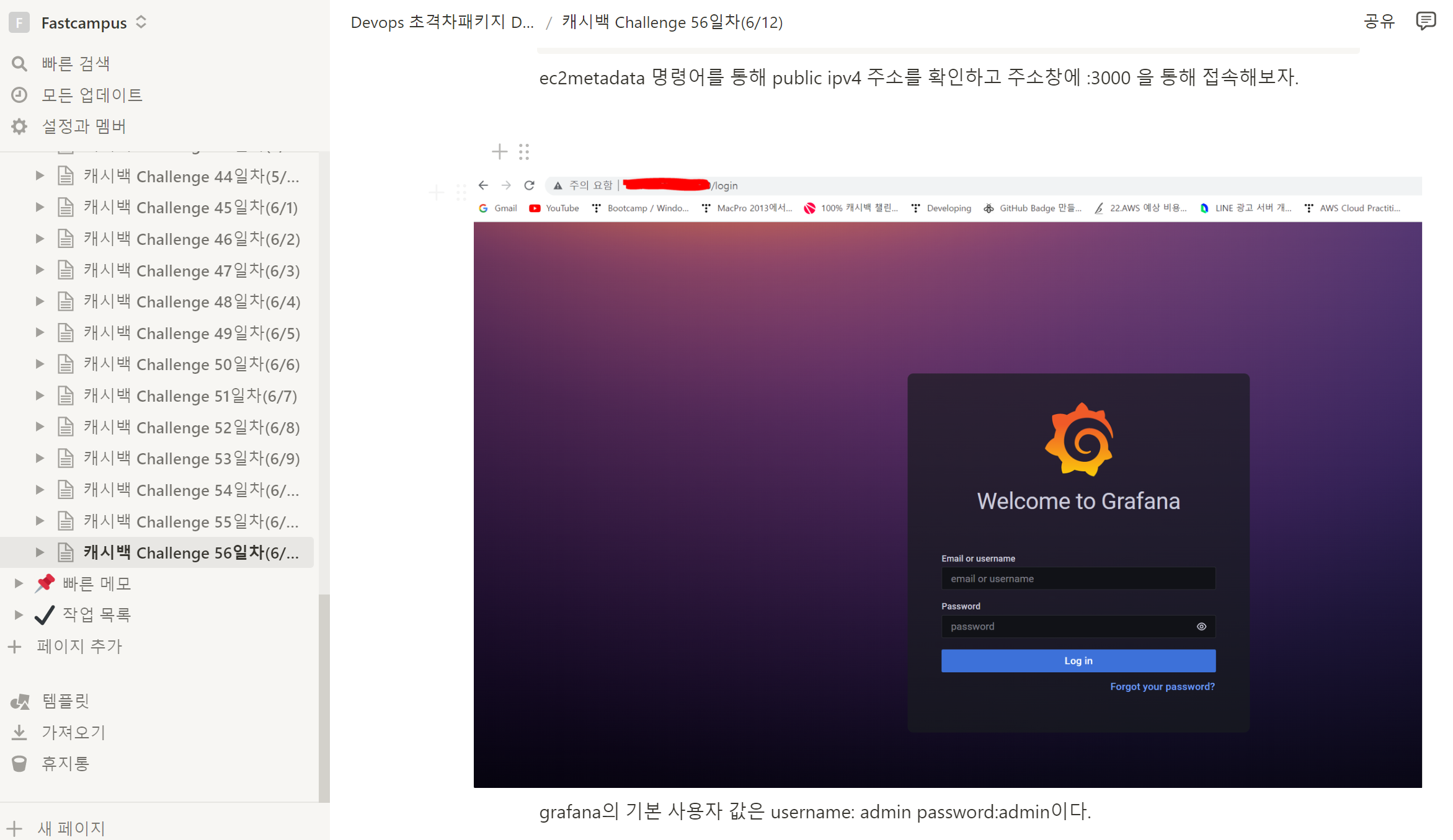Open the trash bin in sidebar
Screen dimensions: 1453x840
click(x=19, y=764)
